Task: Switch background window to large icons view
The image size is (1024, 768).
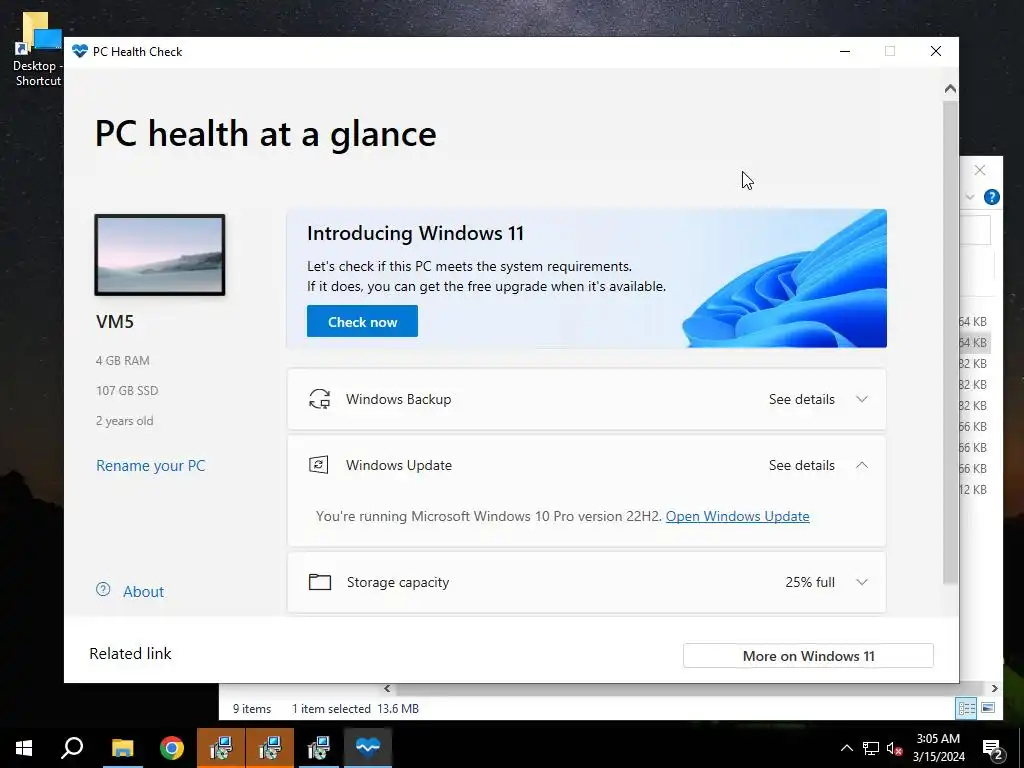Action: (x=988, y=708)
